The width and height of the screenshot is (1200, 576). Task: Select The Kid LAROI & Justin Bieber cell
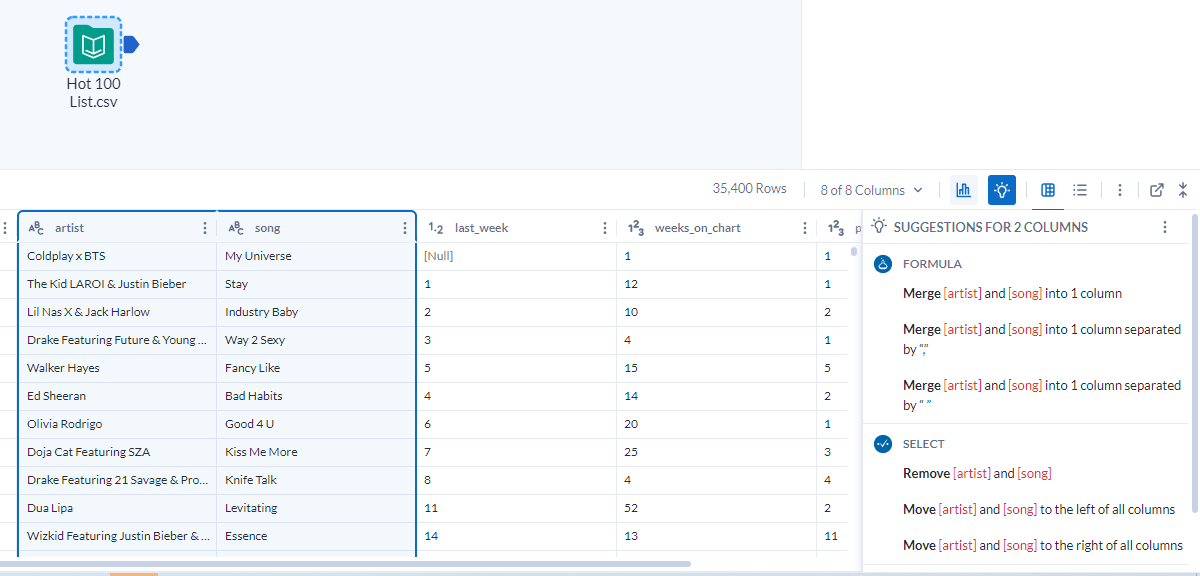pyautogui.click(x=117, y=284)
